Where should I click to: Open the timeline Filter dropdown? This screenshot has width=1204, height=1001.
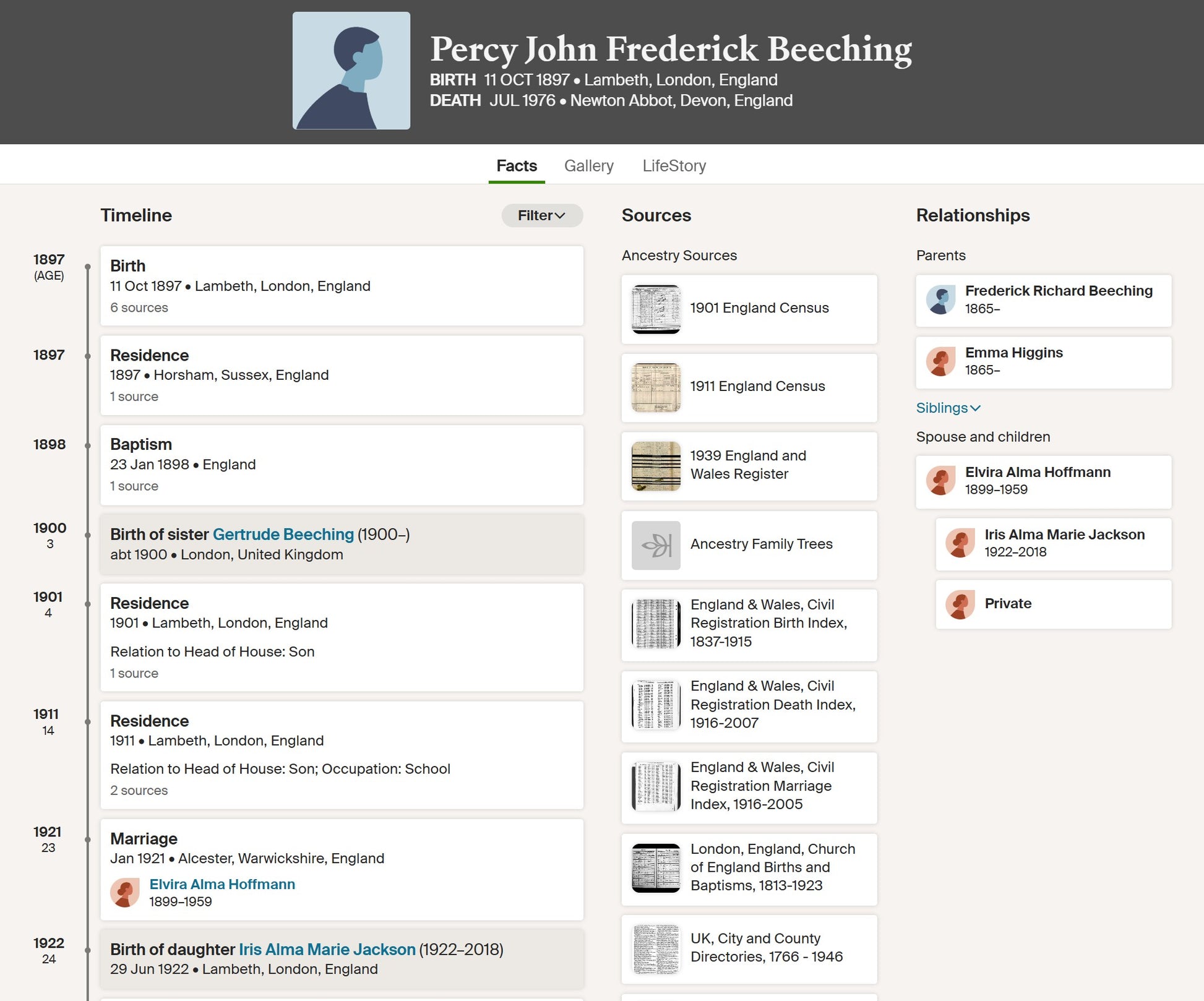coord(542,215)
